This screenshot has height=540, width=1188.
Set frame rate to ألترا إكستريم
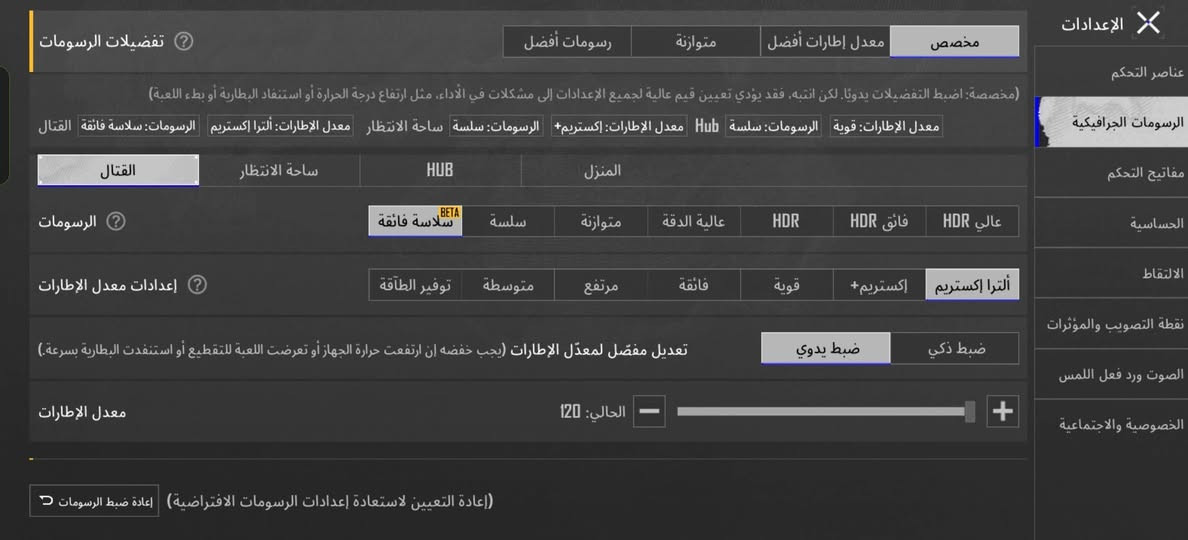click(x=972, y=286)
